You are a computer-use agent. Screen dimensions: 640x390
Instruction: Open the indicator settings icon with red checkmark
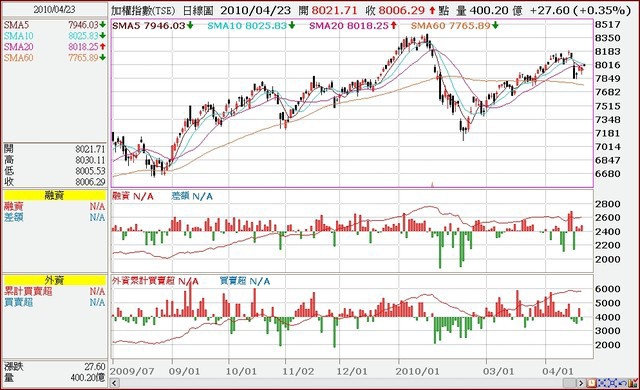(x=633, y=383)
